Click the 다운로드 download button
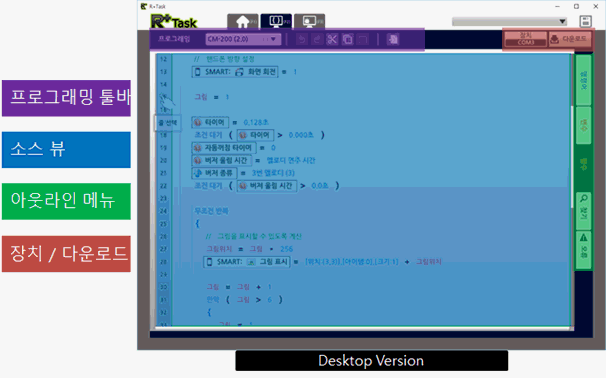 click(569, 39)
